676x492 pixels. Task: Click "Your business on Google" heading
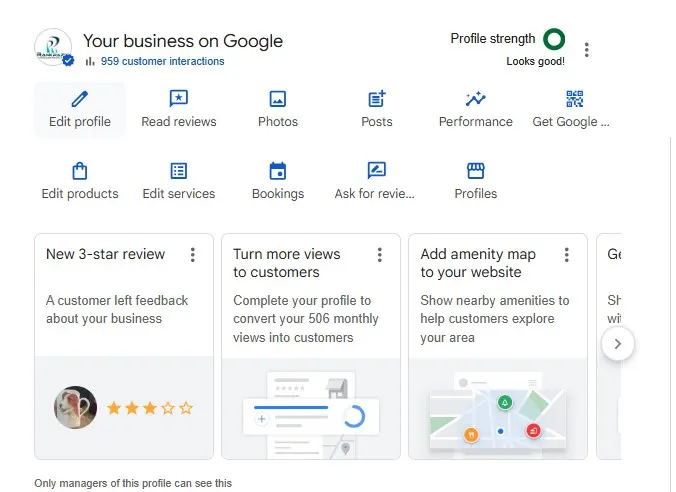pos(183,41)
